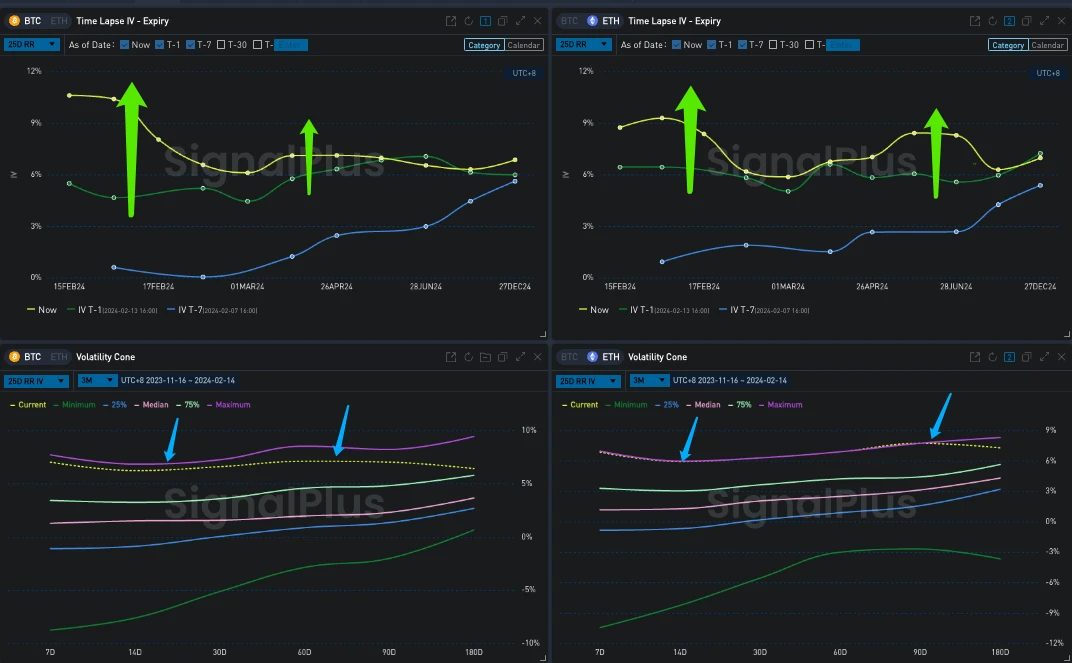Refresh the ETH Volatility Cone chart
This screenshot has height=663, width=1072.
992,357
